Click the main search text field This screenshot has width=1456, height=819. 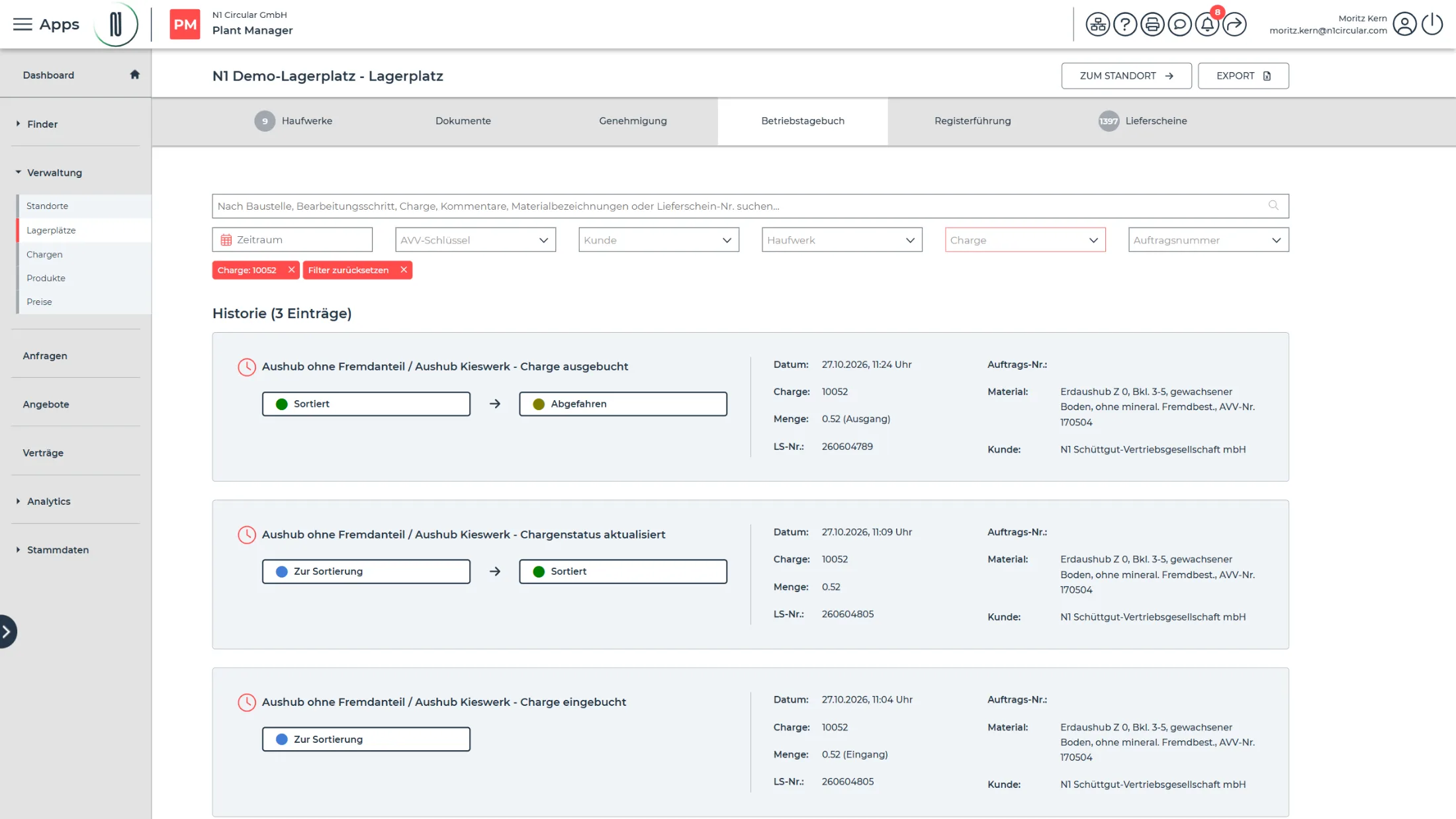(750, 206)
